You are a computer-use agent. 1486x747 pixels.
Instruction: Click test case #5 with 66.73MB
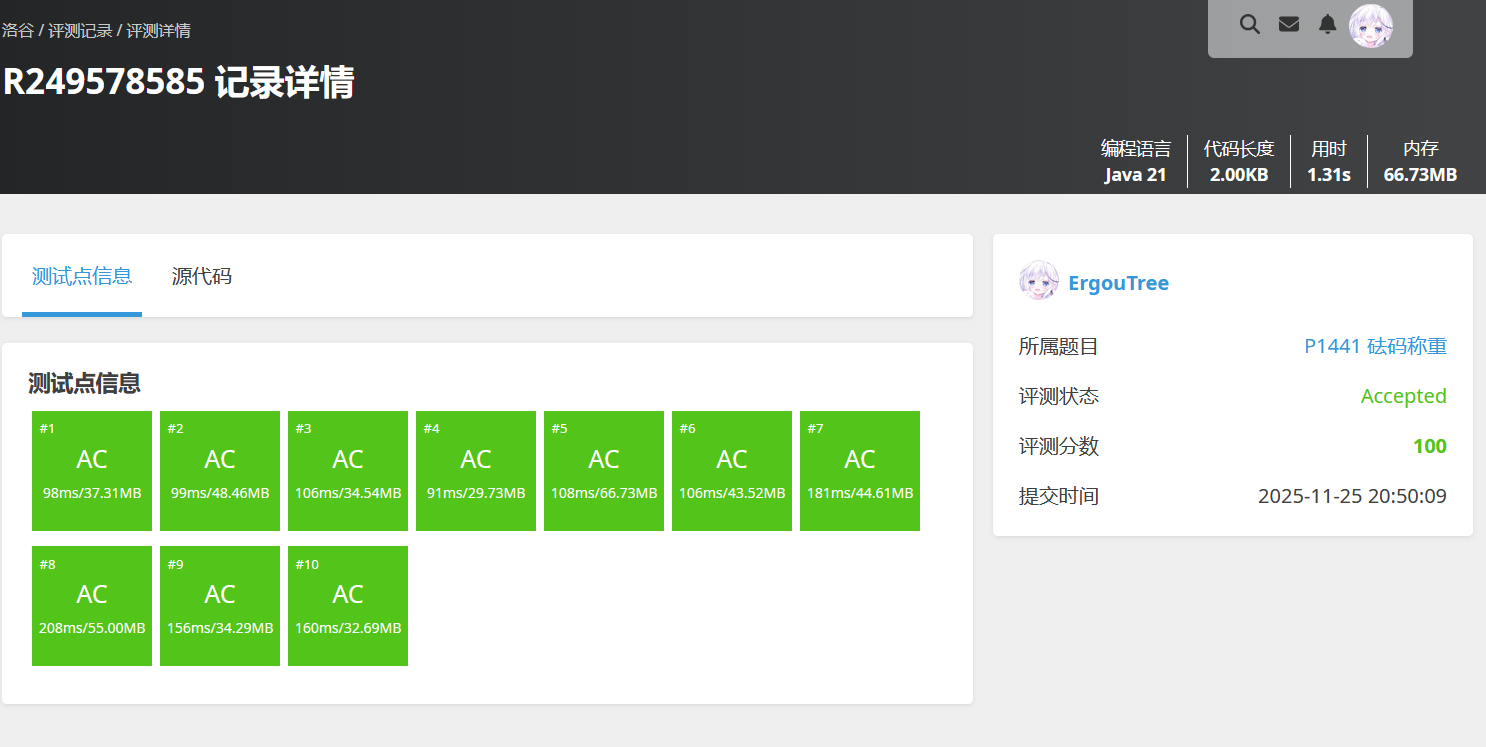[604, 471]
